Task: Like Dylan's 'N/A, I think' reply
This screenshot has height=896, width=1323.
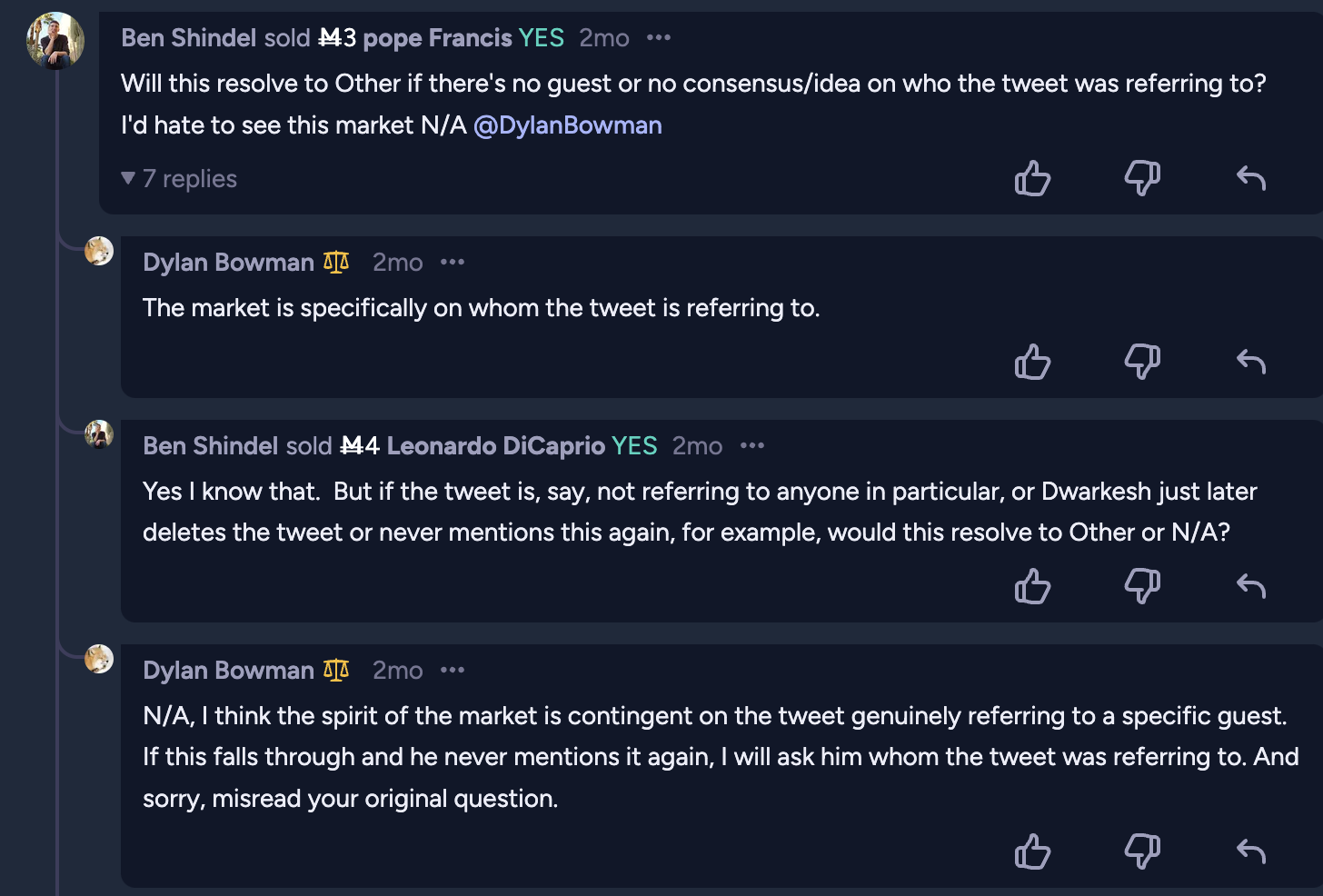Action: click(x=1032, y=851)
